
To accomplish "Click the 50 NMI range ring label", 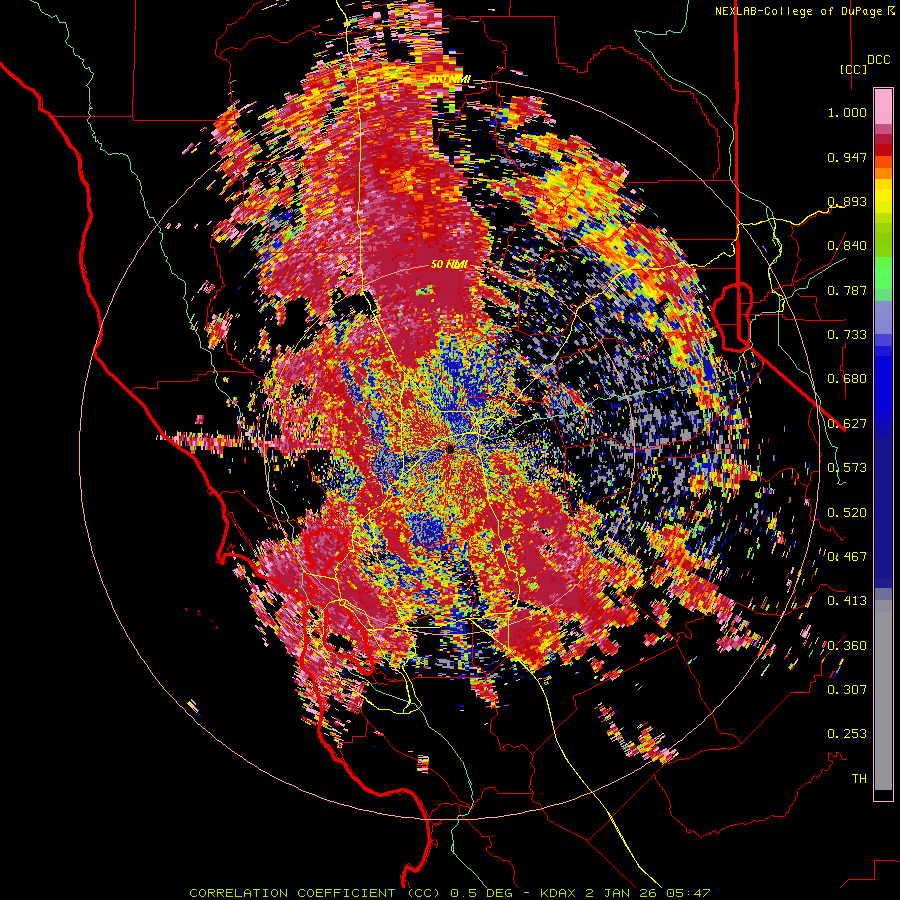I will click(x=449, y=265).
